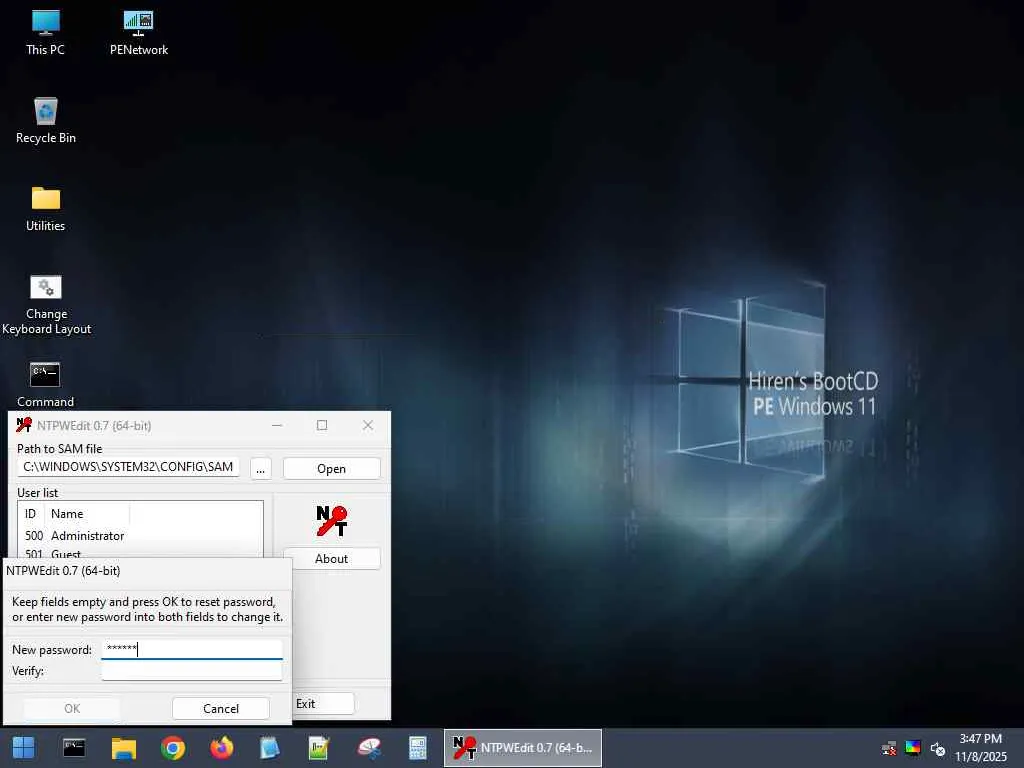Click the Exit button in NTPWEdit
Viewport: 1024px width, 768px height.
323,704
